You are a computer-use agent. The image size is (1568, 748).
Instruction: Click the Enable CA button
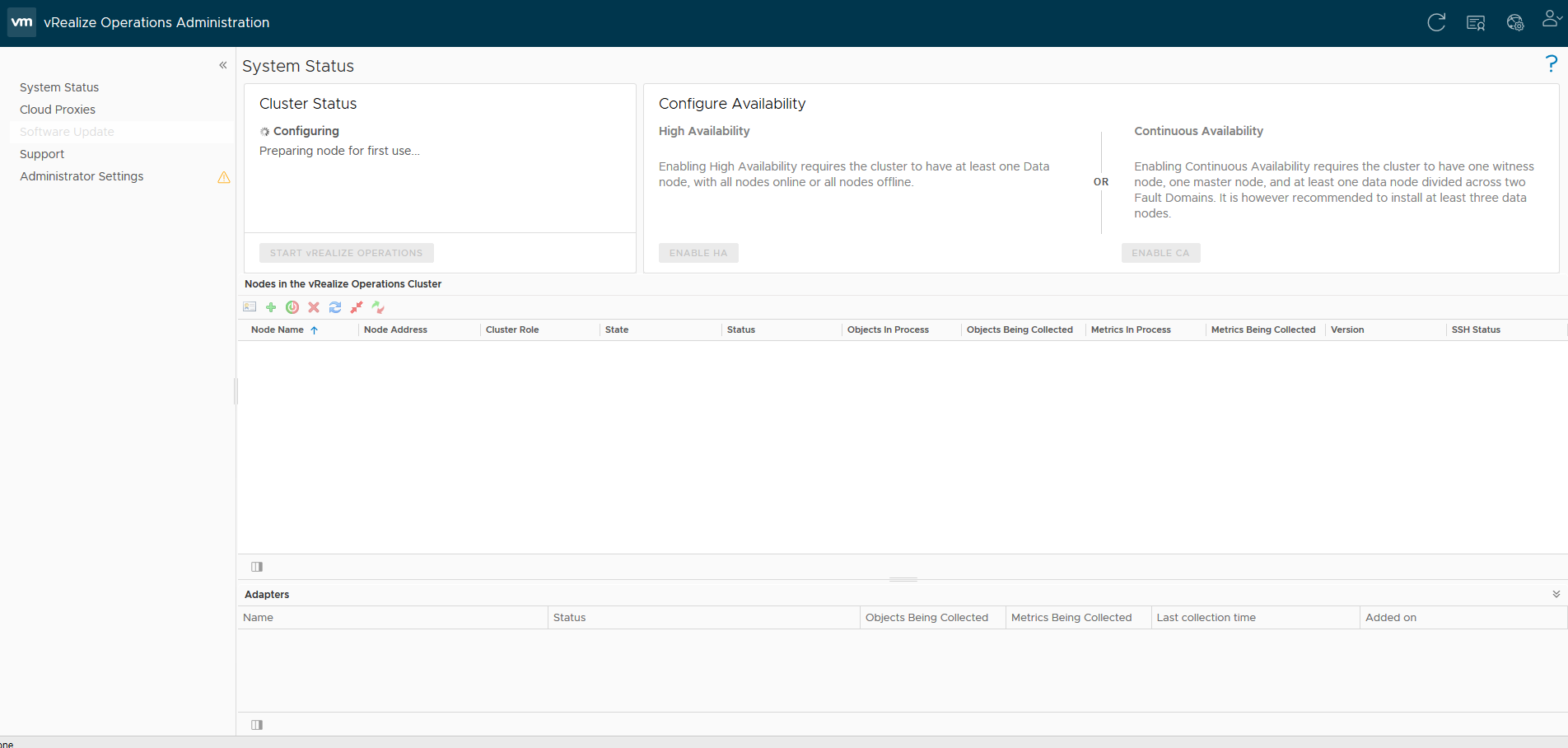click(x=1160, y=253)
